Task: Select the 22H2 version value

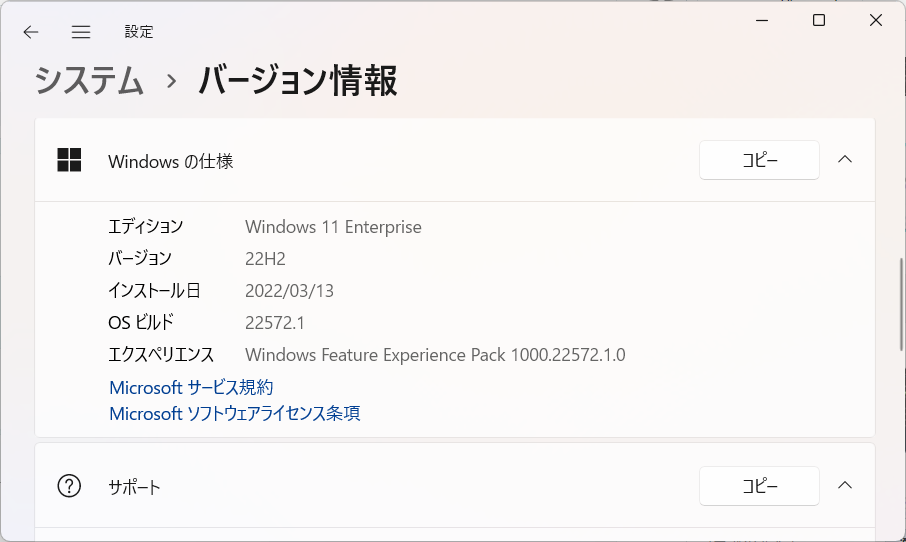Action: (265, 258)
